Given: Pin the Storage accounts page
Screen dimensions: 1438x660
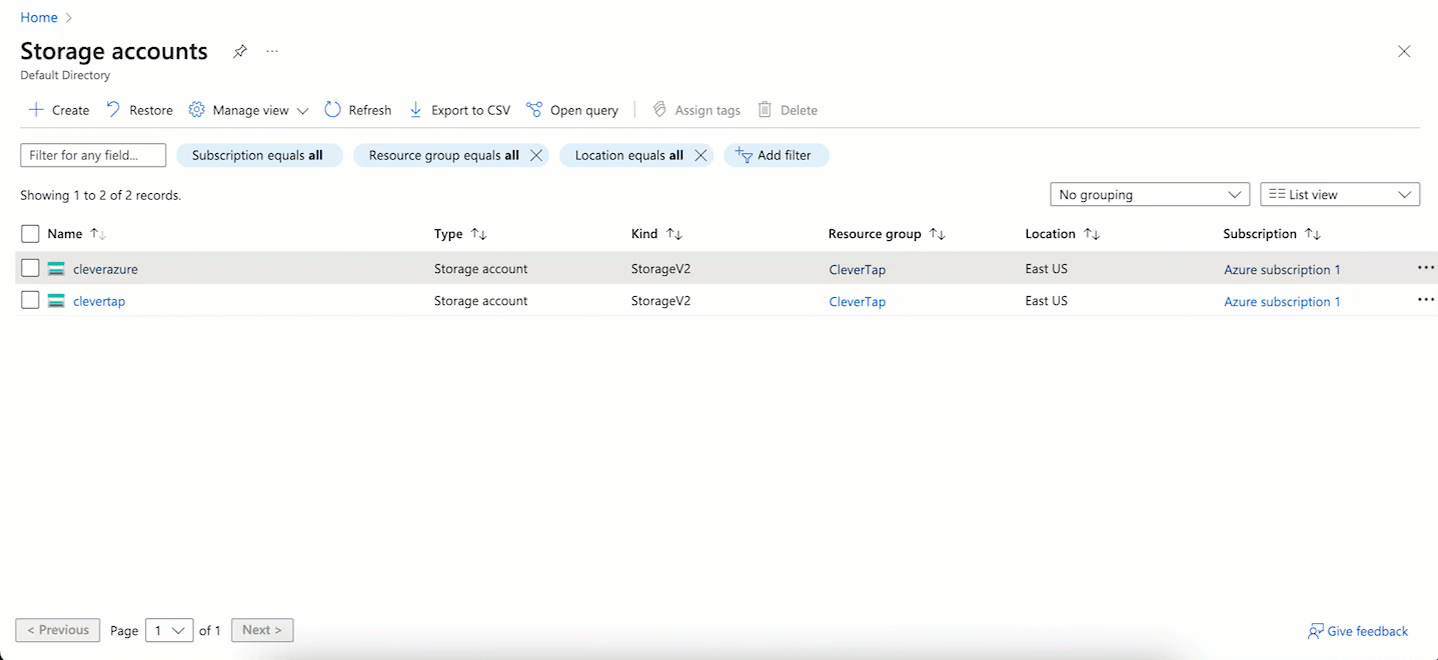Looking at the screenshot, I should (239, 51).
